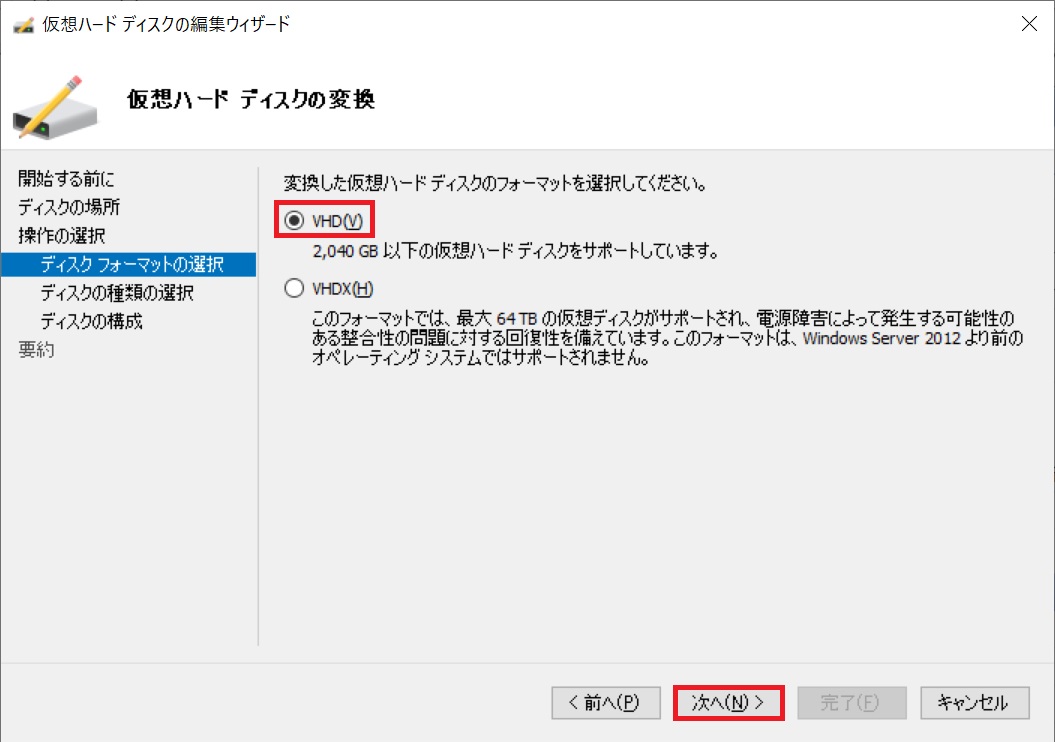Close the wizard window with X
This screenshot has height=742, width=1055.
(x=1029, y=24)
